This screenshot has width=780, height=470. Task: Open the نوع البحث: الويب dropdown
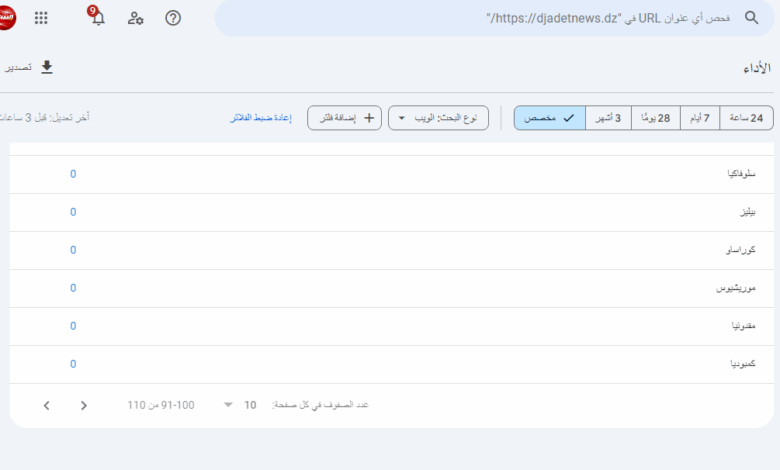pos(439,118)
